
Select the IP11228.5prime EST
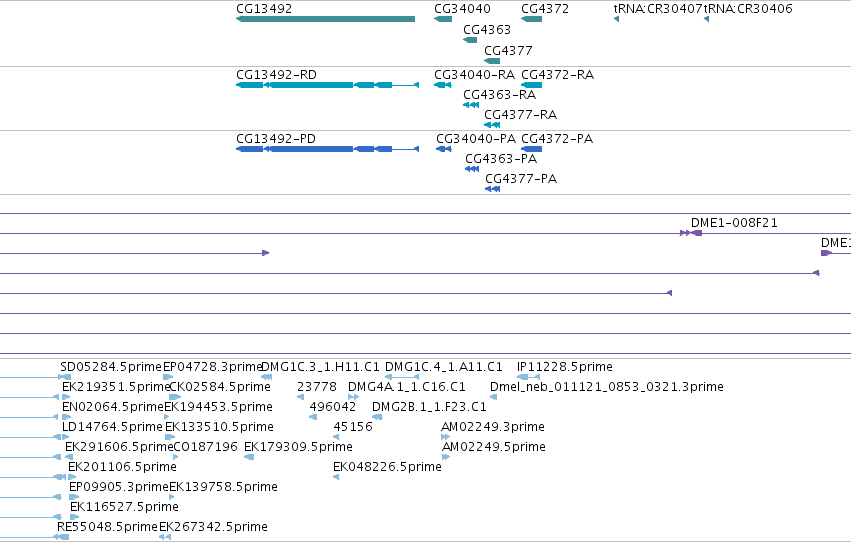click(528, 377)
